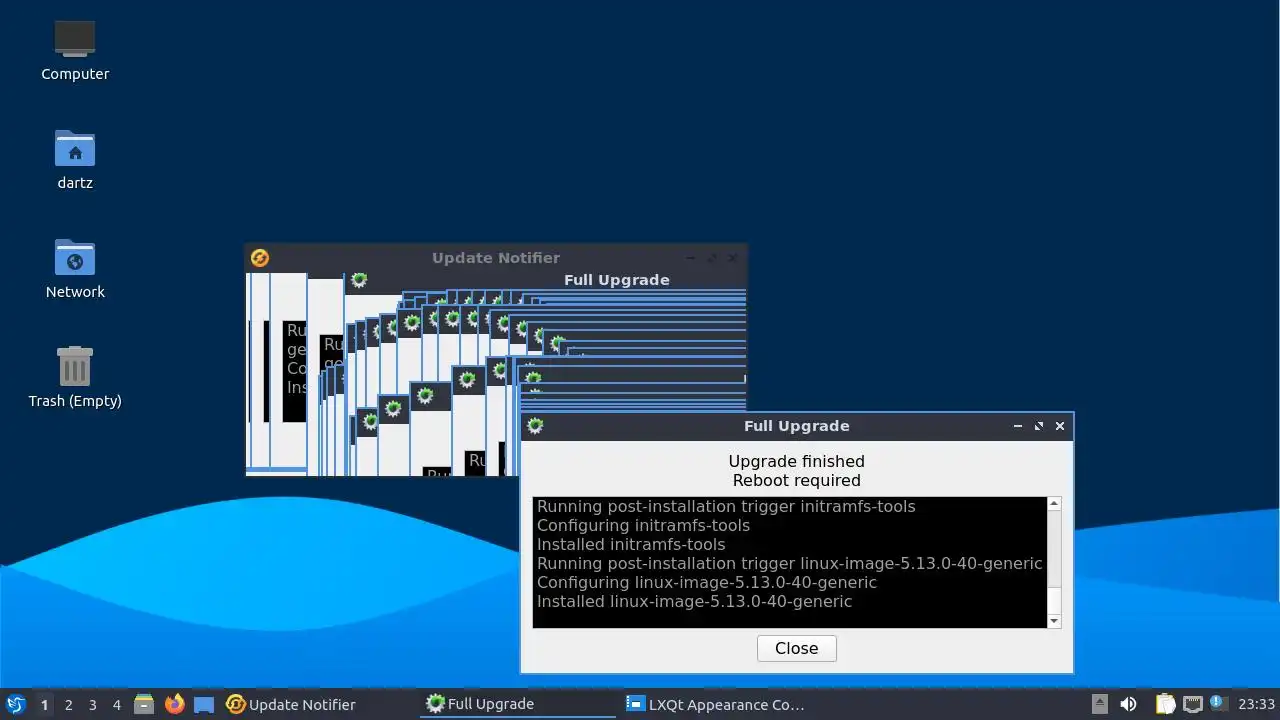
Task: Click the 'Configuring linux-image-5.13.0-40-generic' log line
Action: (707, 582)
